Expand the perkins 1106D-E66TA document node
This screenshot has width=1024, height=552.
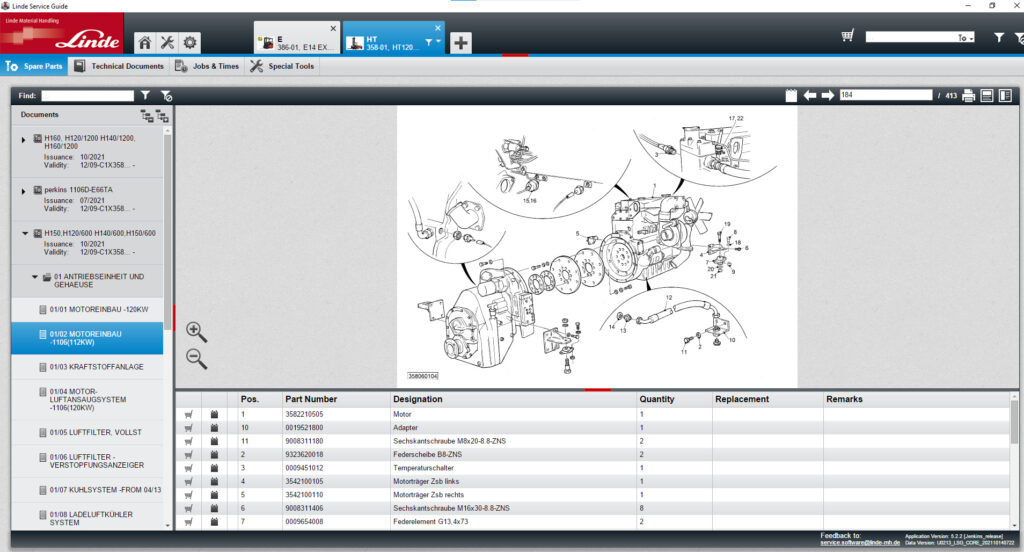click(24, 191)
